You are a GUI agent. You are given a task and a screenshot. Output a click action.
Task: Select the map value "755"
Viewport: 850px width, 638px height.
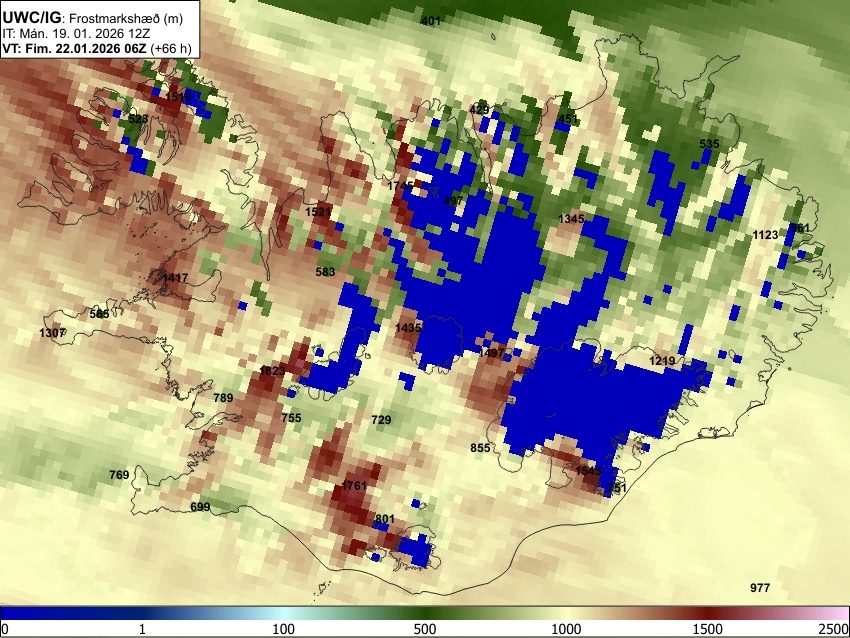click(x=291, y=418)
